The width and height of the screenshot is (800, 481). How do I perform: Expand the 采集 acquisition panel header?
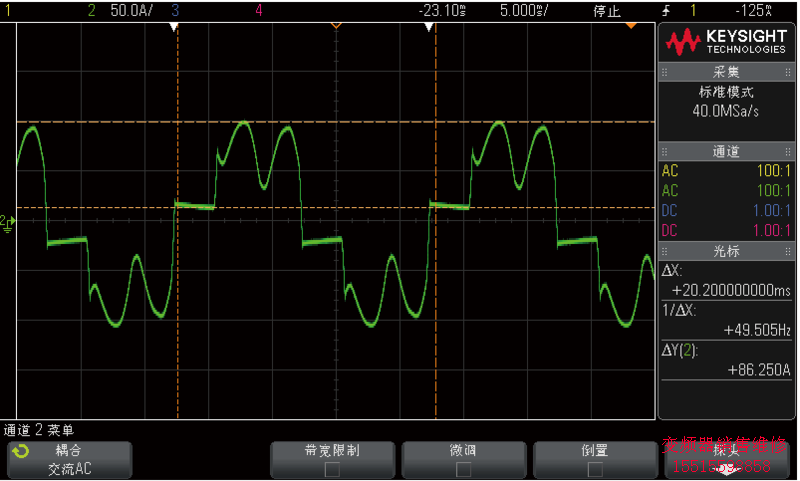pos(726,72)
